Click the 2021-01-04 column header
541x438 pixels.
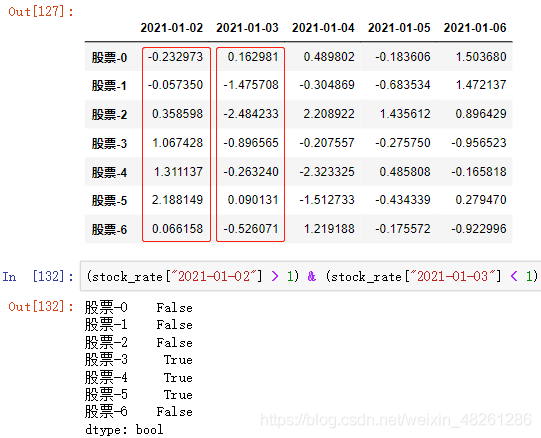(x=323, y=28)
